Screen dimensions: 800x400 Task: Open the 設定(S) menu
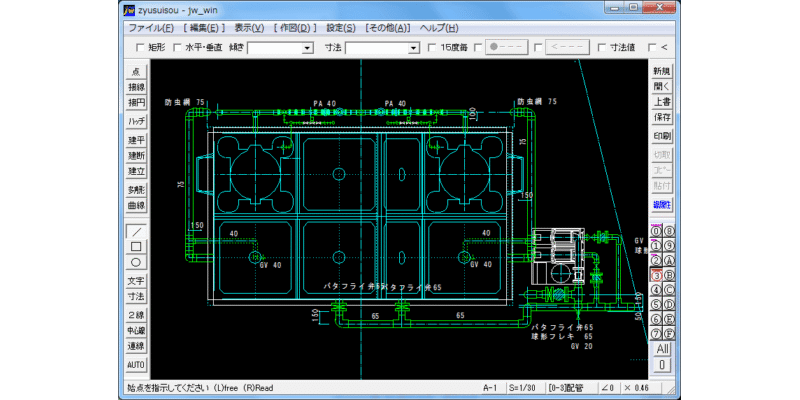coord(341,28)
